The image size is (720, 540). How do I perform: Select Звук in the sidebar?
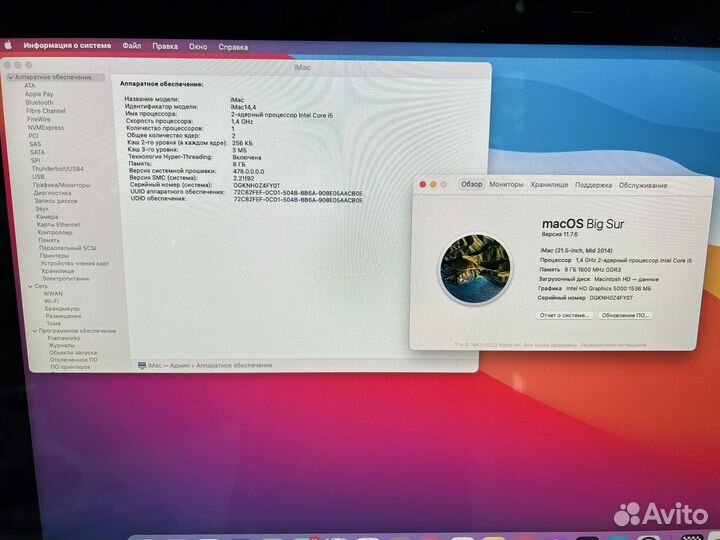click(42, 208)
